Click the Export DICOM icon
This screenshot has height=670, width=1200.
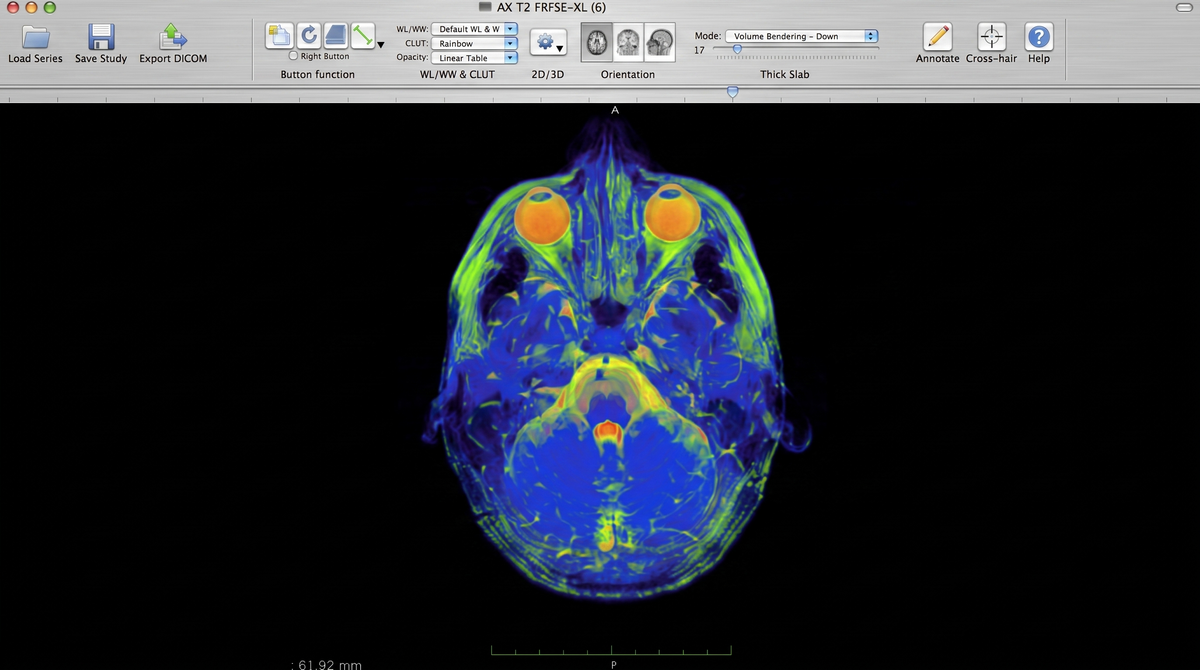pyautogui.click(x=173, y=37)
